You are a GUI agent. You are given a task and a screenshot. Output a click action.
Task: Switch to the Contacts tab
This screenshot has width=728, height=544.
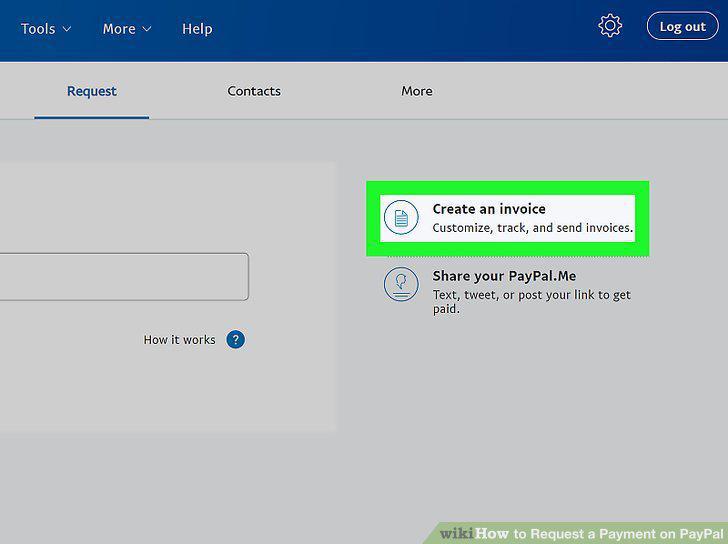pos(254,91)
